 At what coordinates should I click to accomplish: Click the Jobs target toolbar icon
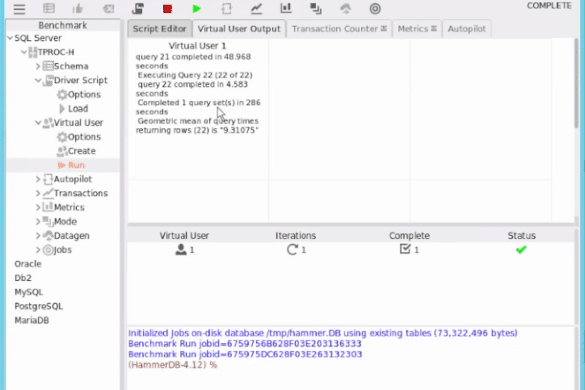pyautogui.click(x=375, y=8)
